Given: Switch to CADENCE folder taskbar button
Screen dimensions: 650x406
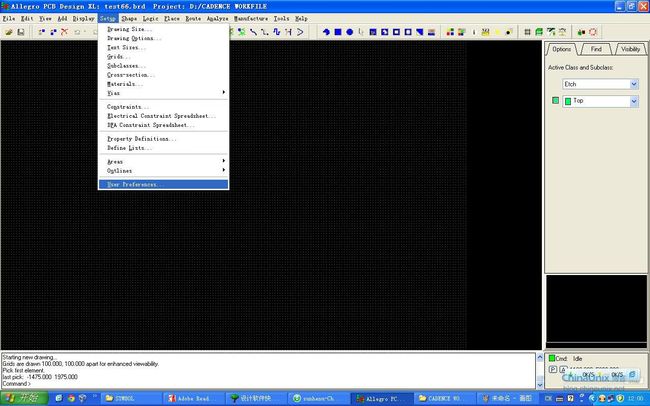Looking at the screenshot, I should (444, 399).
